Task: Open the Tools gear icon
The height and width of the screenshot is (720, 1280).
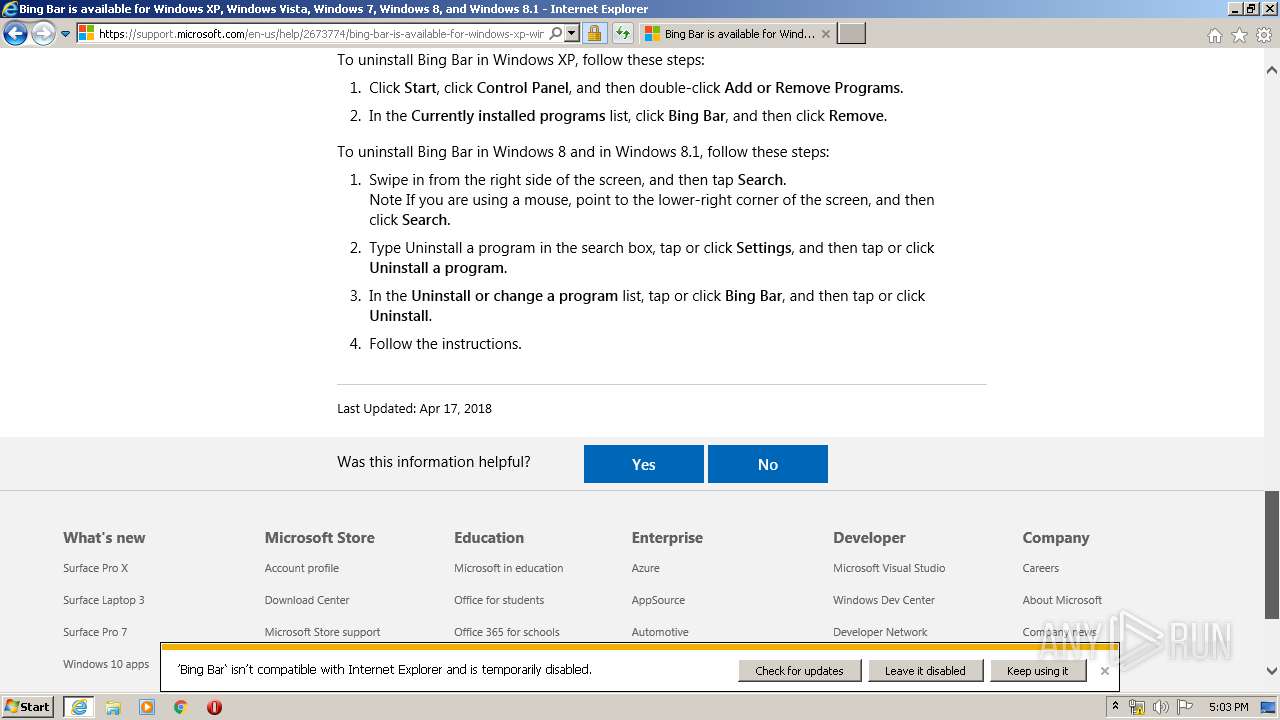Action: point(1263,35)
